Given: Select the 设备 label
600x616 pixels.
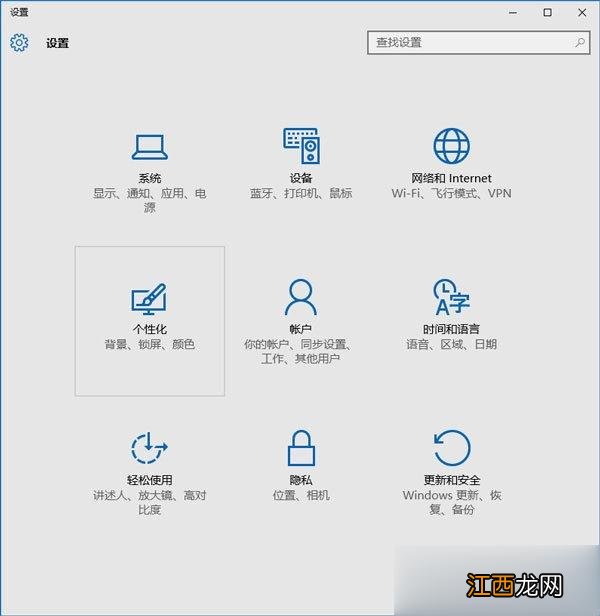Looking at the screenshot, I should [301, 178].
